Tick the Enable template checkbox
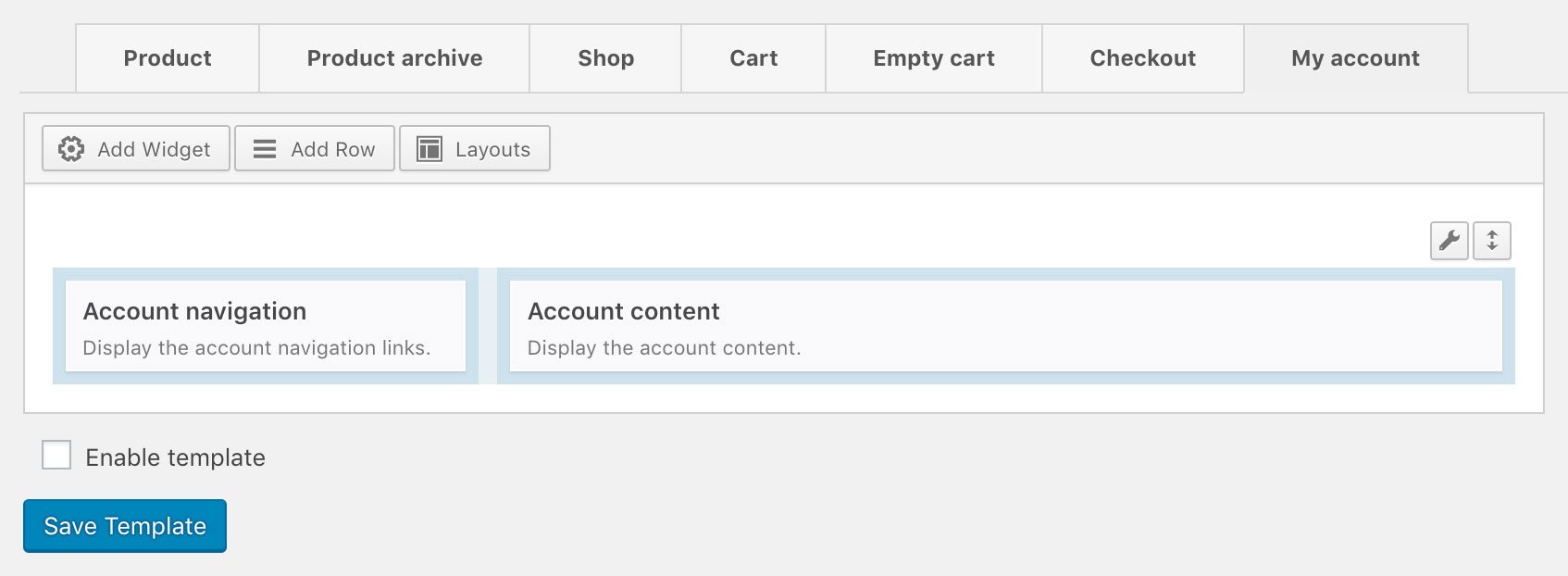1568x576 pixels. (x=56, y=456)
